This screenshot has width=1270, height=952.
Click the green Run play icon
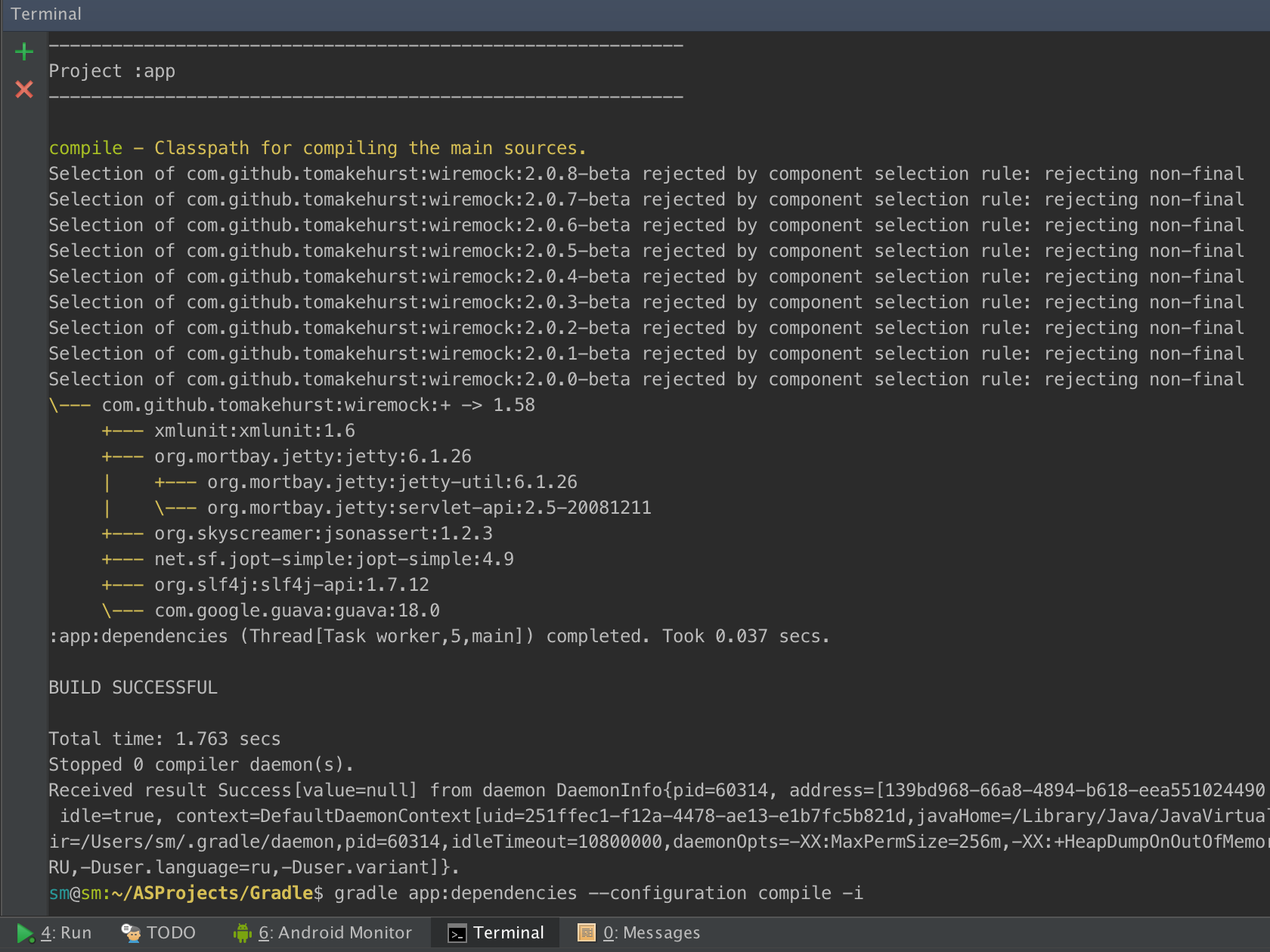click(x=25, y=933)
